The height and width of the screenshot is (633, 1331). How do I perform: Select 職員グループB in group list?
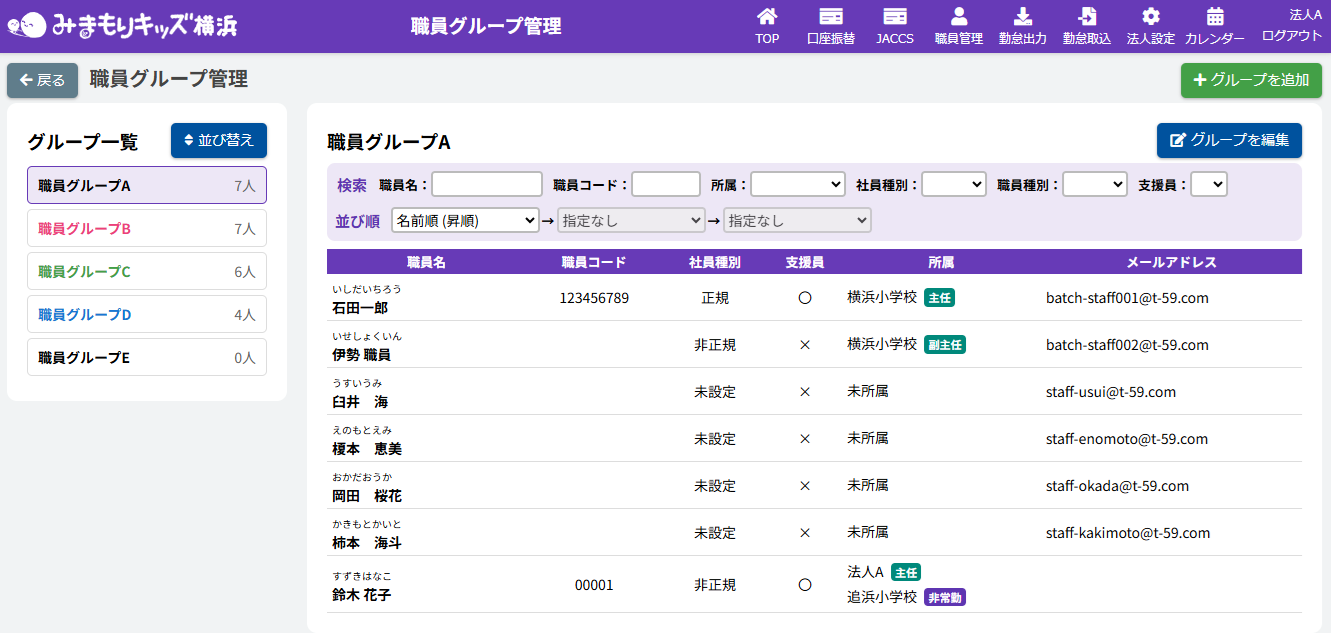click(x=147, y=228)
